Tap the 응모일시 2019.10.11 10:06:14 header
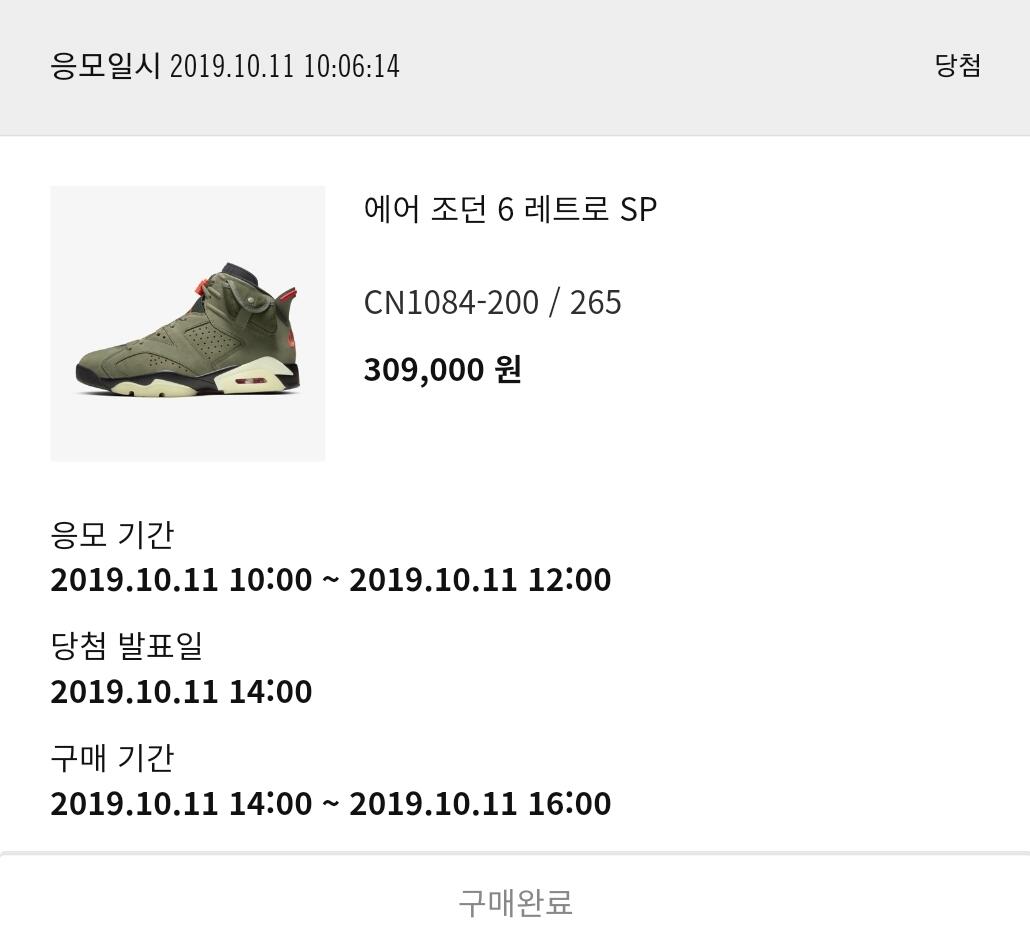This screenshot has width=1030, height=944. [225, 66]
